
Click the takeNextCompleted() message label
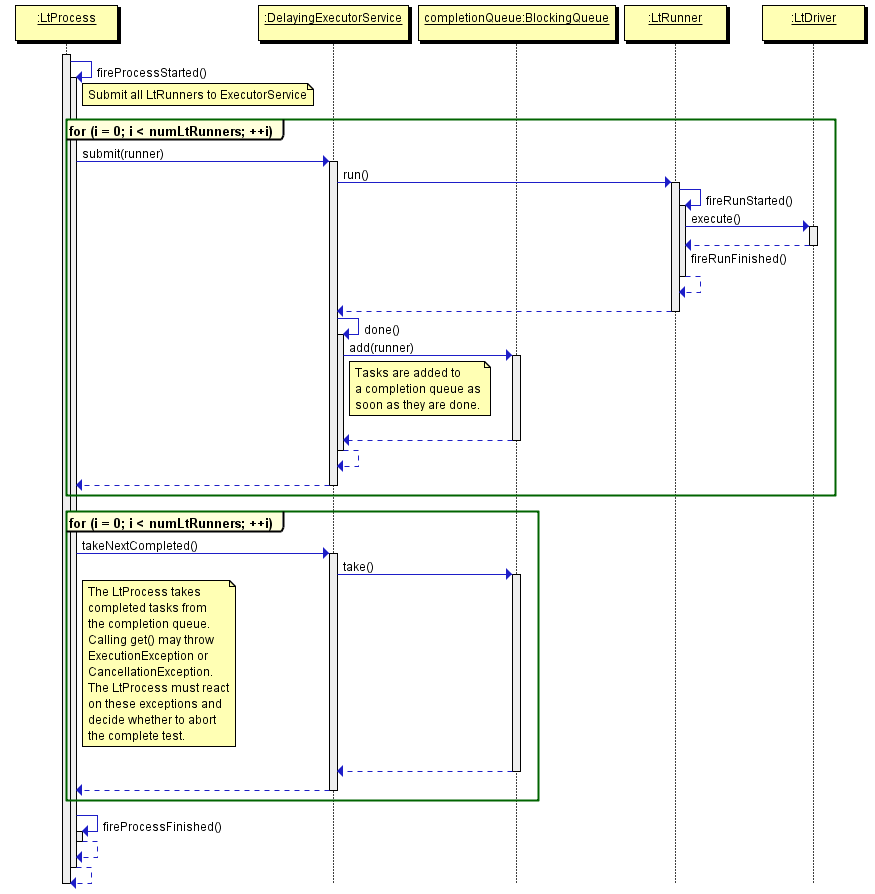[139, 546]
